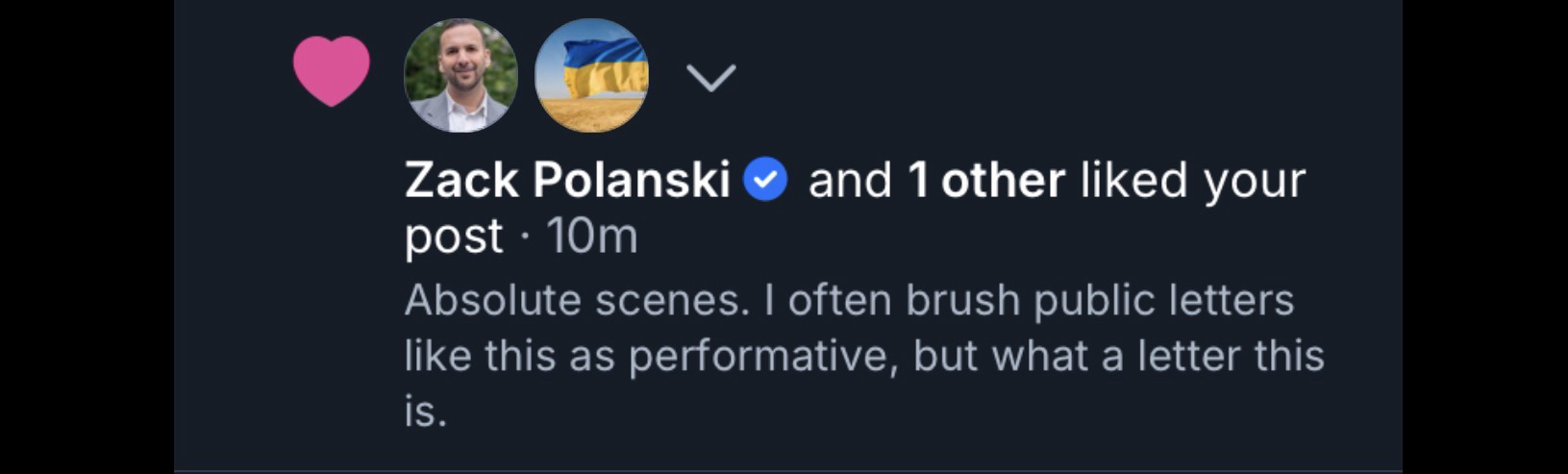The image size is (1568, 474).
Task: Click the surname "Polanski" in the heading
Action: point(631,181)
